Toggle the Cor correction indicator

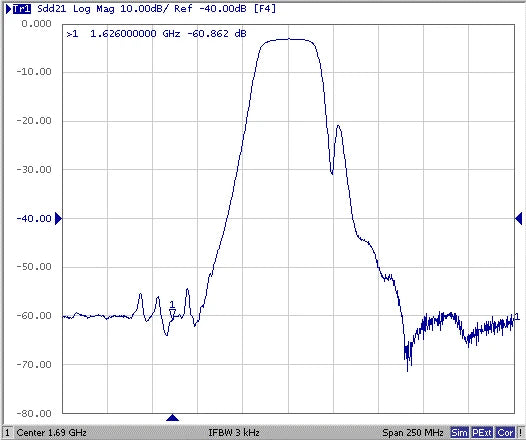tap(505, 433)
